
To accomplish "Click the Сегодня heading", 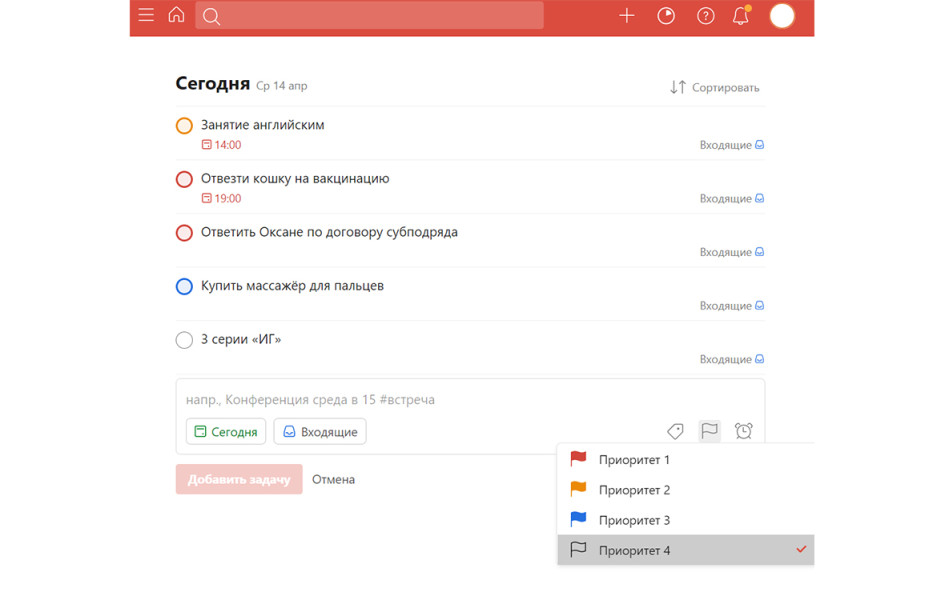I will tap(212, 83).
